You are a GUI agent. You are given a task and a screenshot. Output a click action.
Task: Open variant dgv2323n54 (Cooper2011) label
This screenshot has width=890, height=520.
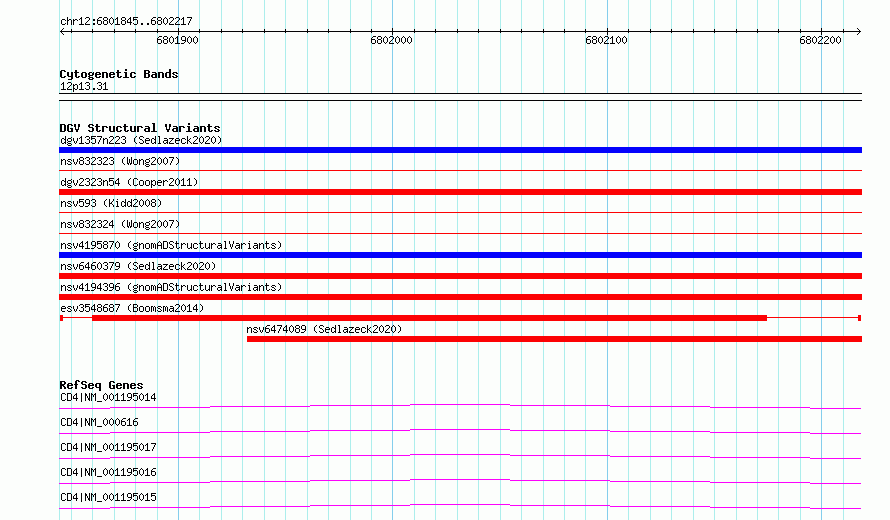pyautogui.click(x=129, y=182)
